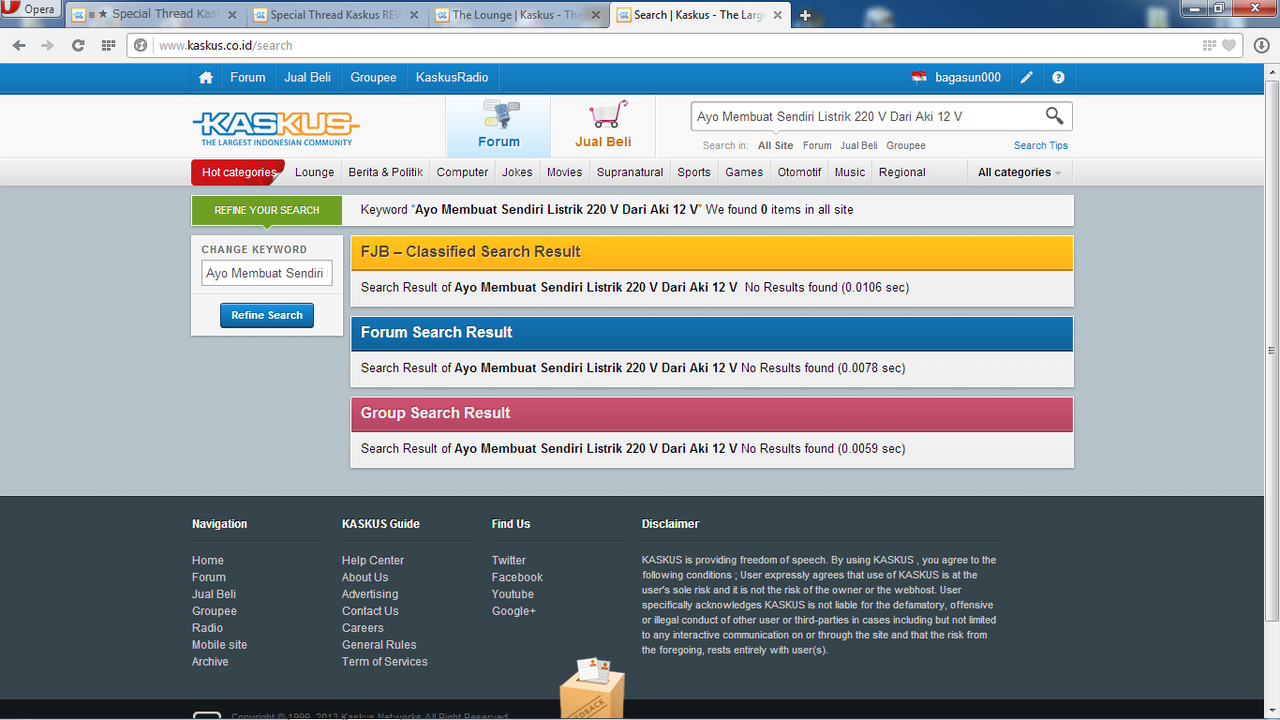Open the Berita & Politik category
This screenshot has height=720, width=1280.
(385, 172)
